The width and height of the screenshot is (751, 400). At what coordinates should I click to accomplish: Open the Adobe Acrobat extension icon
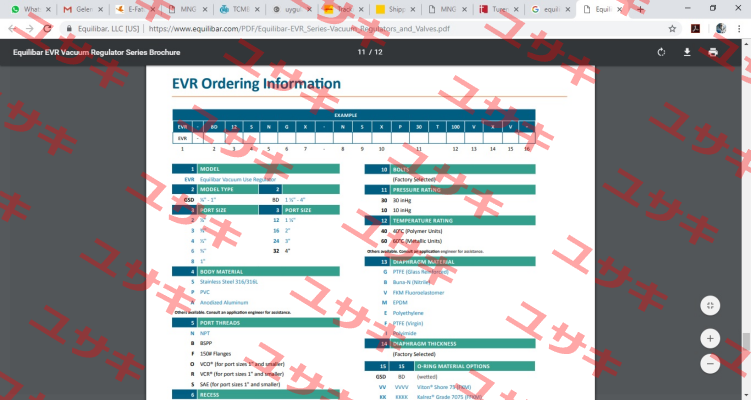[695, 29]
